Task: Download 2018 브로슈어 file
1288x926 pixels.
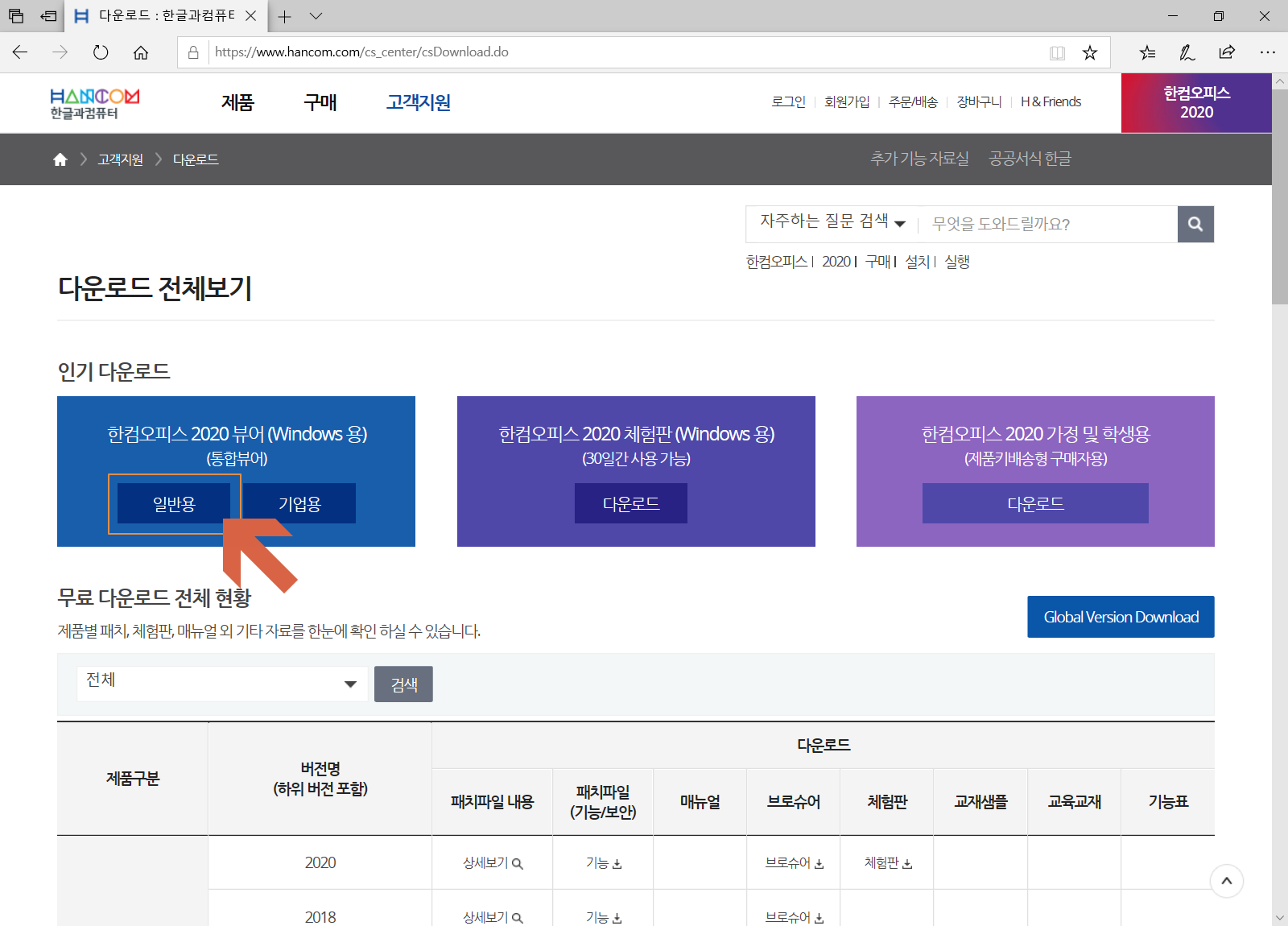Action: coord(794,917)
